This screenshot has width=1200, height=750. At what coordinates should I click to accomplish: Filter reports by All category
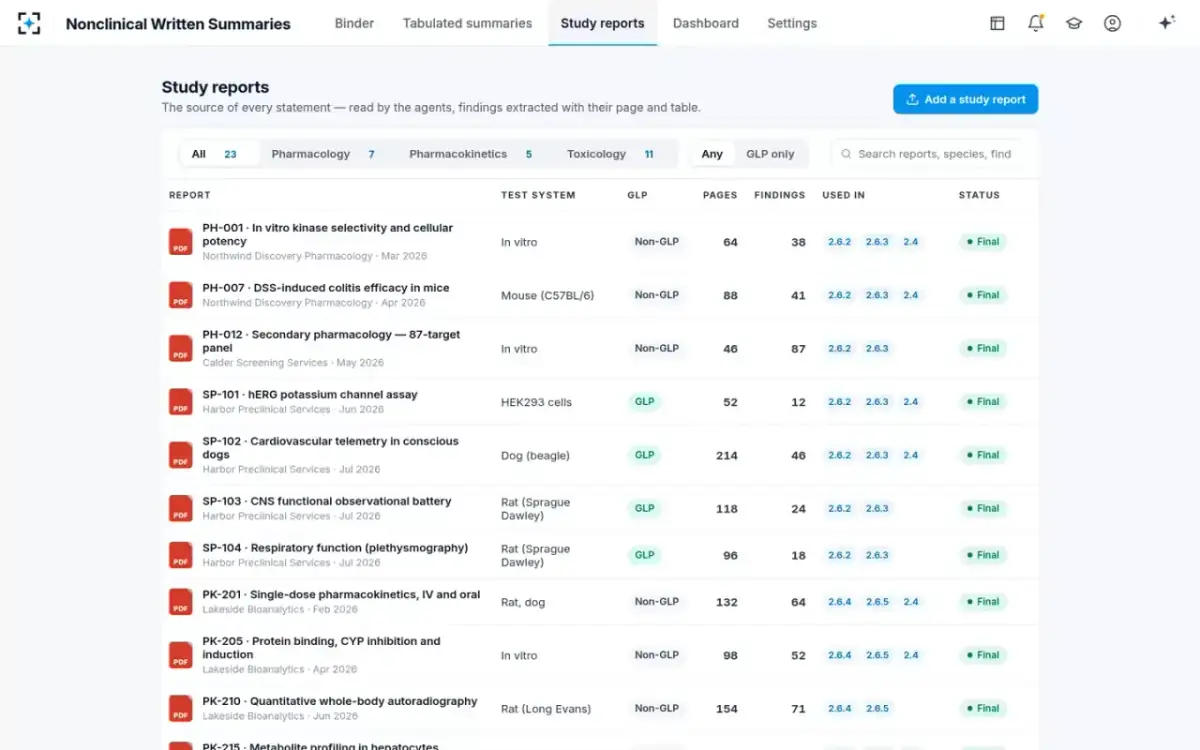pos(220,154)
